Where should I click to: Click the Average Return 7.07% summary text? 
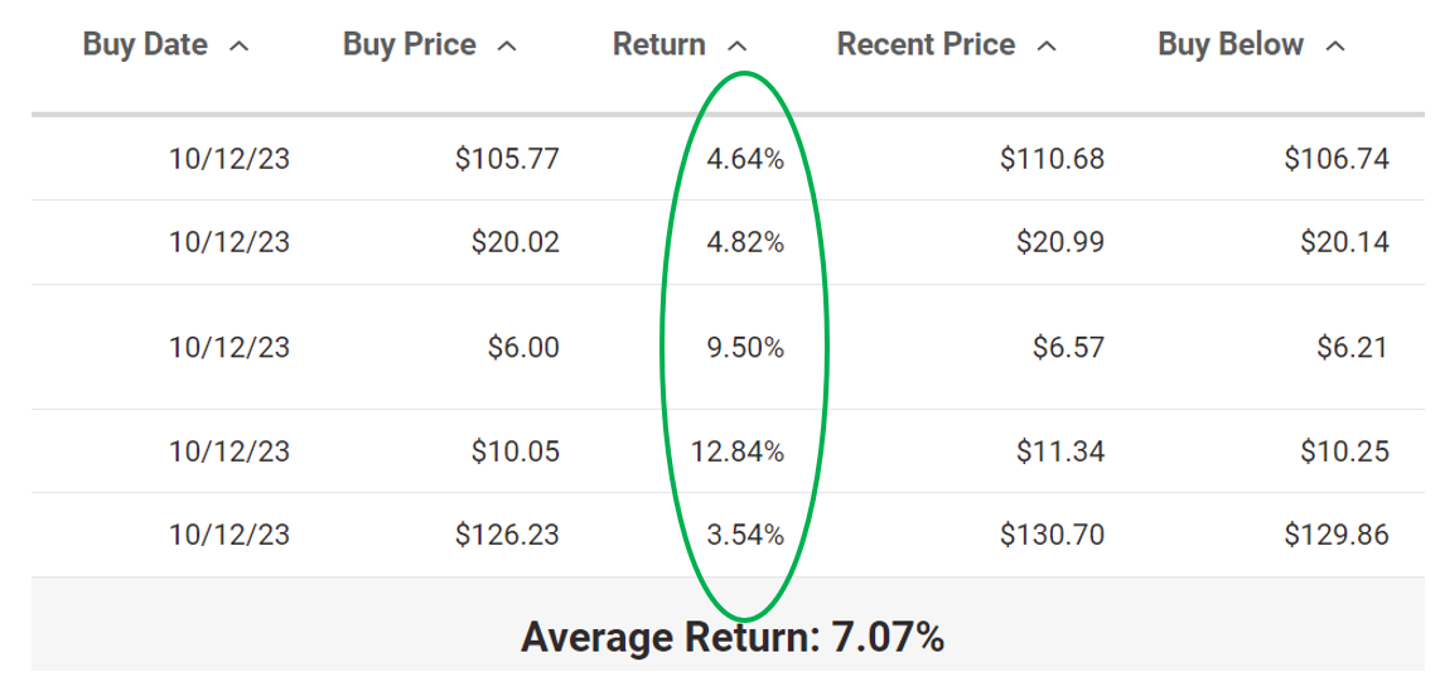pyautogui.click(x=732, y=637)
